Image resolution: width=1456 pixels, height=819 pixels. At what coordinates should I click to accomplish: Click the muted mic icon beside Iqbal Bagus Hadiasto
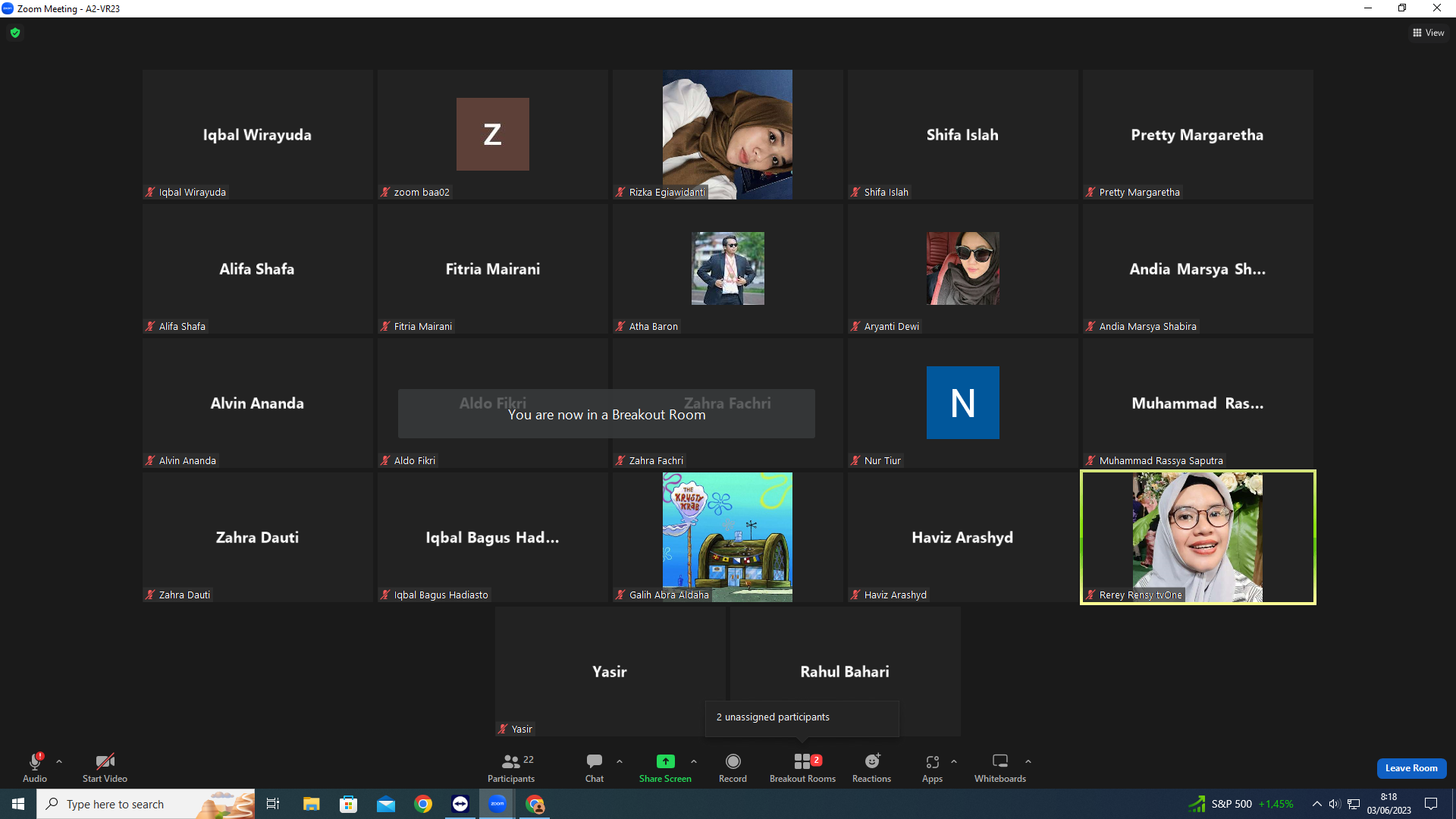pyautogui.click(x=386, y=595)
